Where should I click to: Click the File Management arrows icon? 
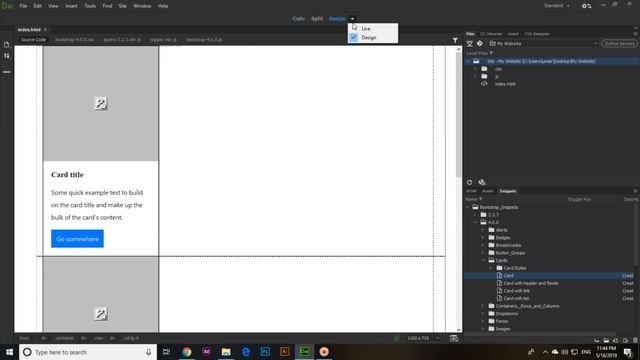tap(7, 56)
